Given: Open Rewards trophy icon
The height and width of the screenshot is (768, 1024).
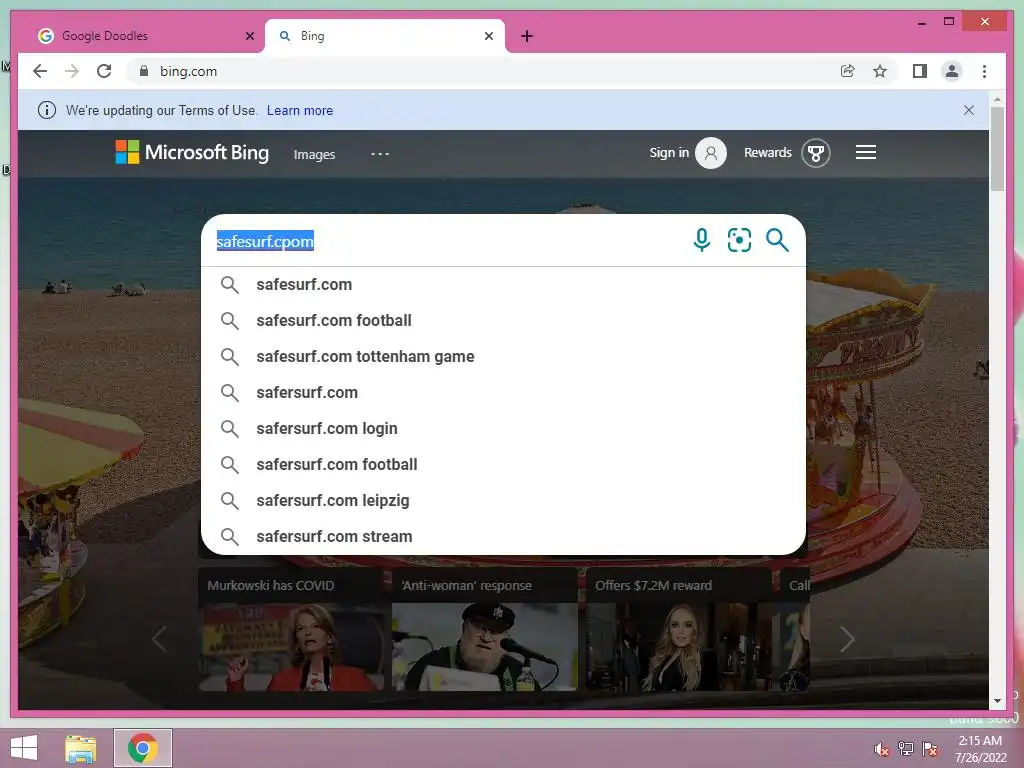Looking at the screenshot, I should 816,153.
